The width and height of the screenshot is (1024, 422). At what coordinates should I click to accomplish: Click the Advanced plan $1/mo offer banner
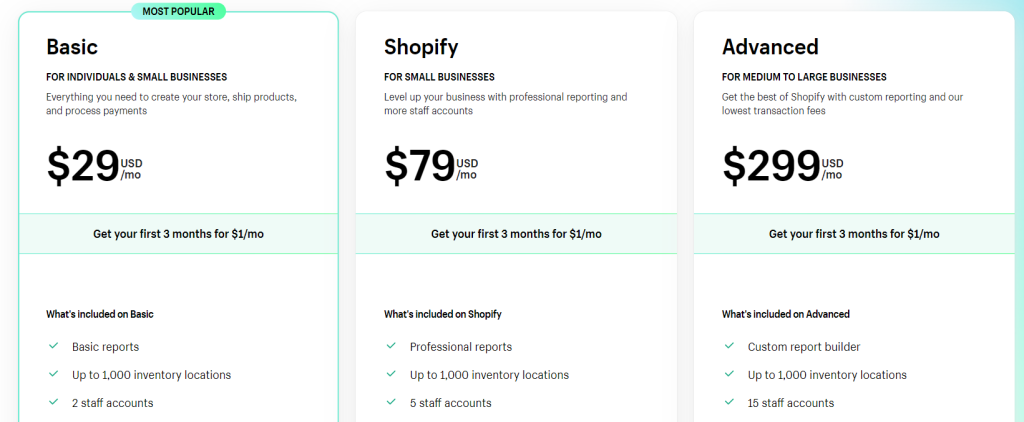point(854,234)
